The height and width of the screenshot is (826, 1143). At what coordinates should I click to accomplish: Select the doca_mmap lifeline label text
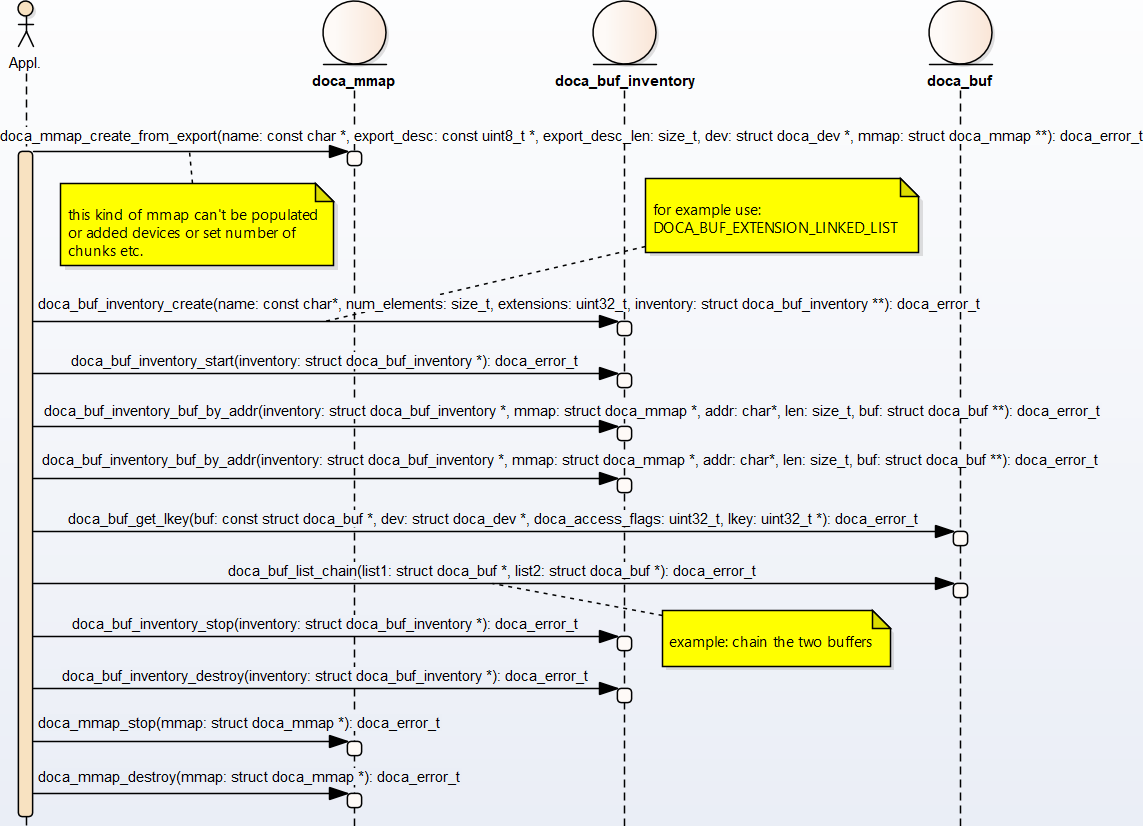click(354, 81)
